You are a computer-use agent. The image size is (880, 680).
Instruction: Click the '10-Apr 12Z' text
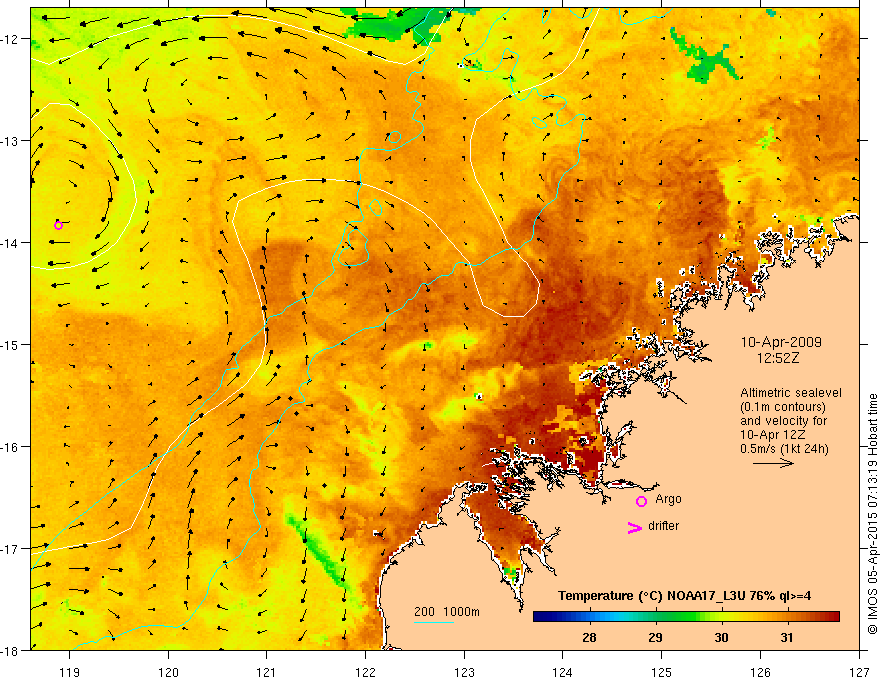773,434
